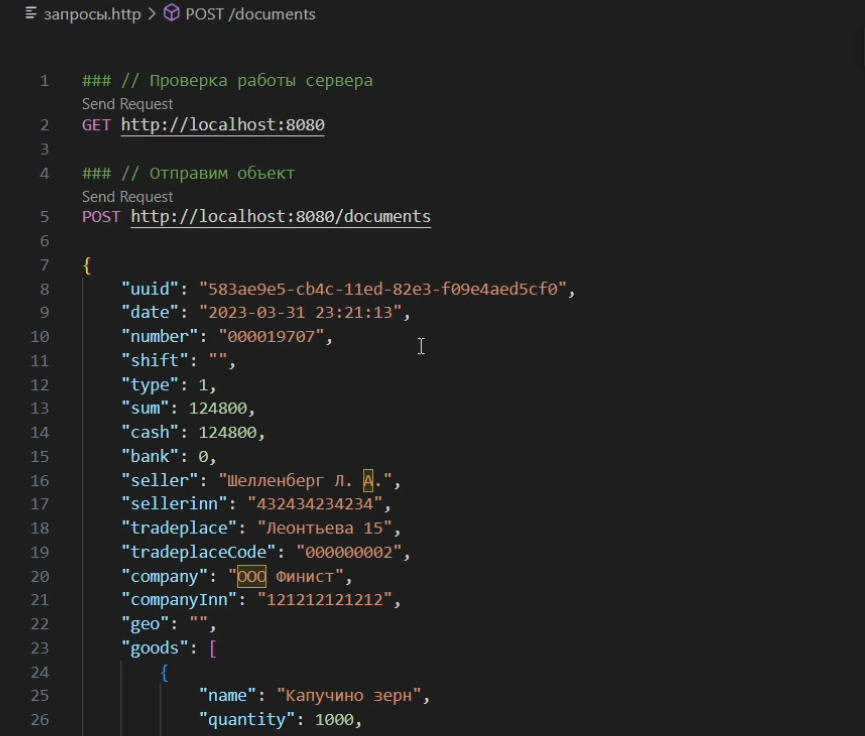Send Request for the POST documents request
The height and width of the screenshot is (736, 865).
127,196
